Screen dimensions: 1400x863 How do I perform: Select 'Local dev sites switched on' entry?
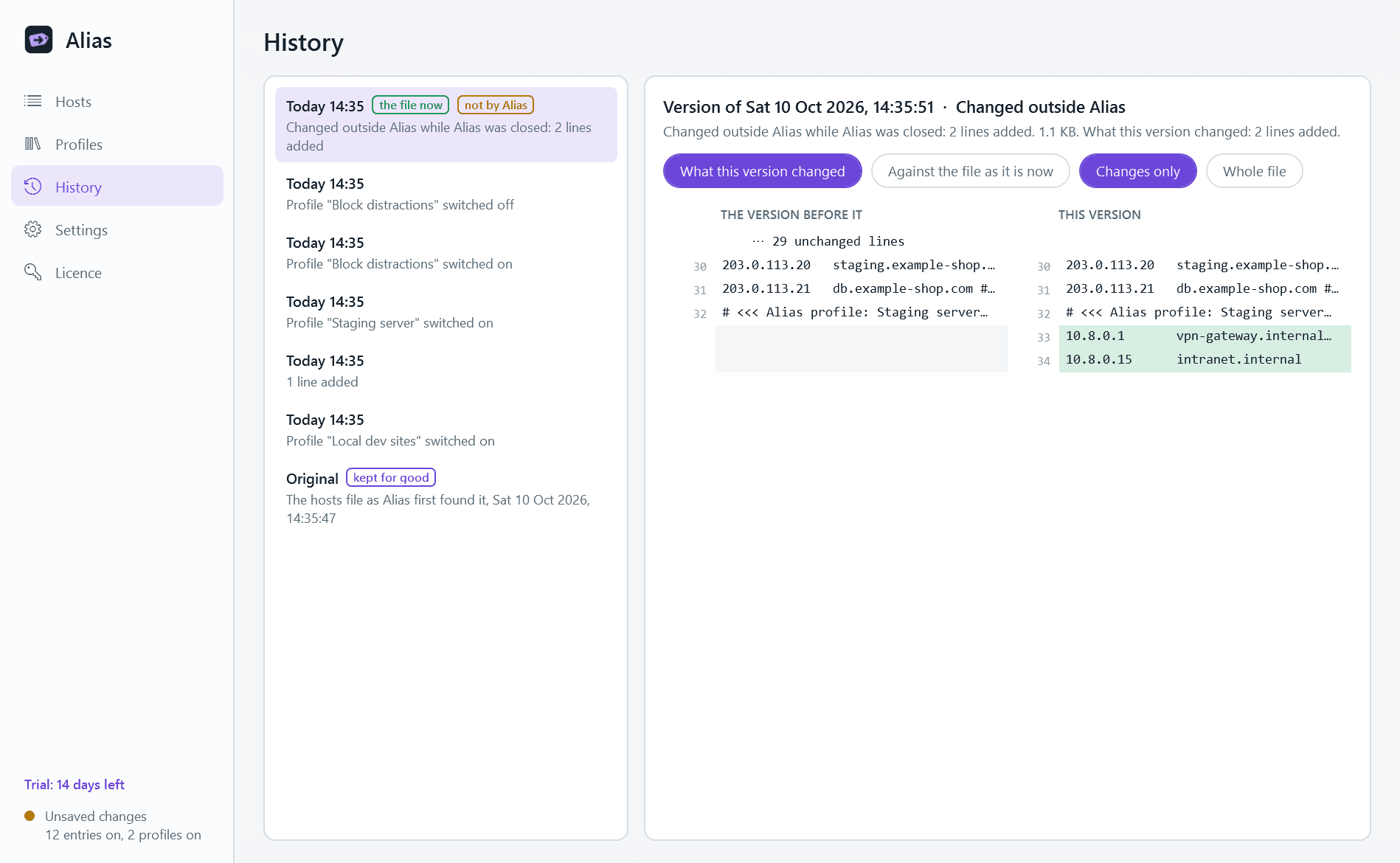446,430
